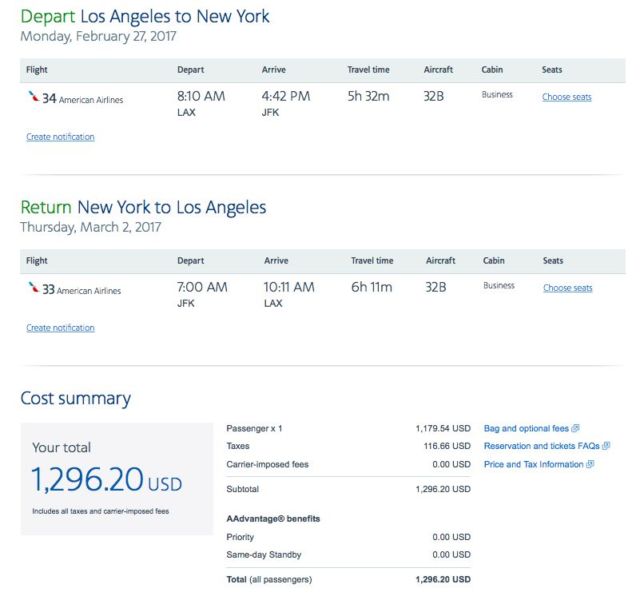The width and height of the screenshot is (640, 600).
Task: Click external-link icon next to Bag and optional fees
Action: click(576, 429)
